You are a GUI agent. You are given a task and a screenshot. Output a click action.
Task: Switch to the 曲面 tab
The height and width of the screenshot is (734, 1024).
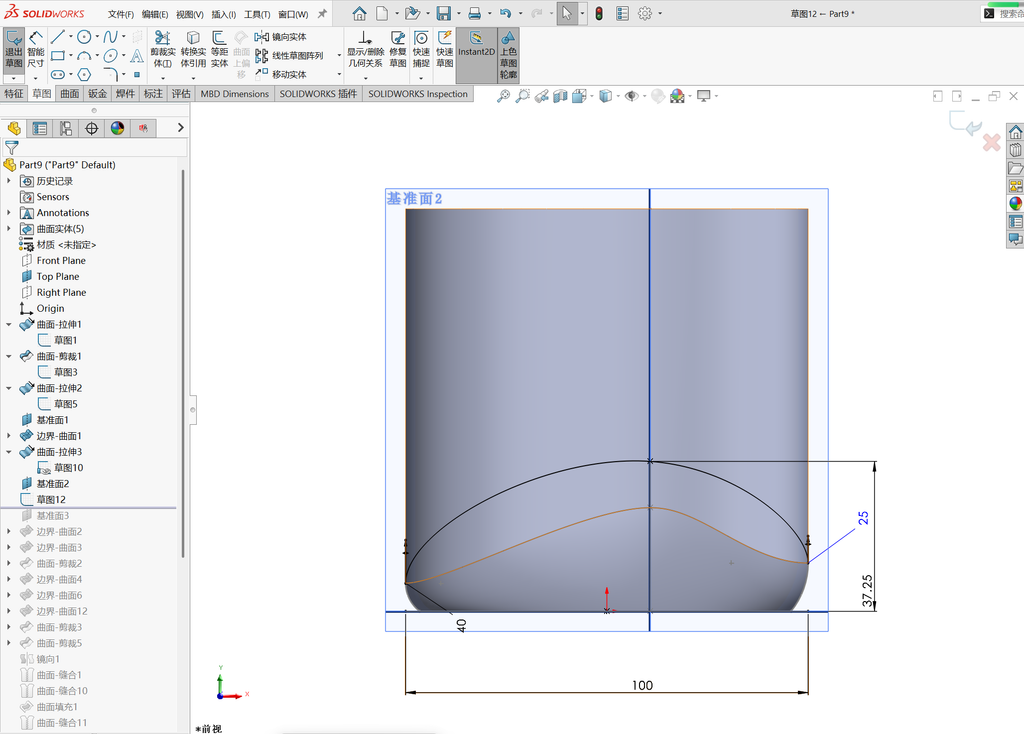(x=70, y=93)
